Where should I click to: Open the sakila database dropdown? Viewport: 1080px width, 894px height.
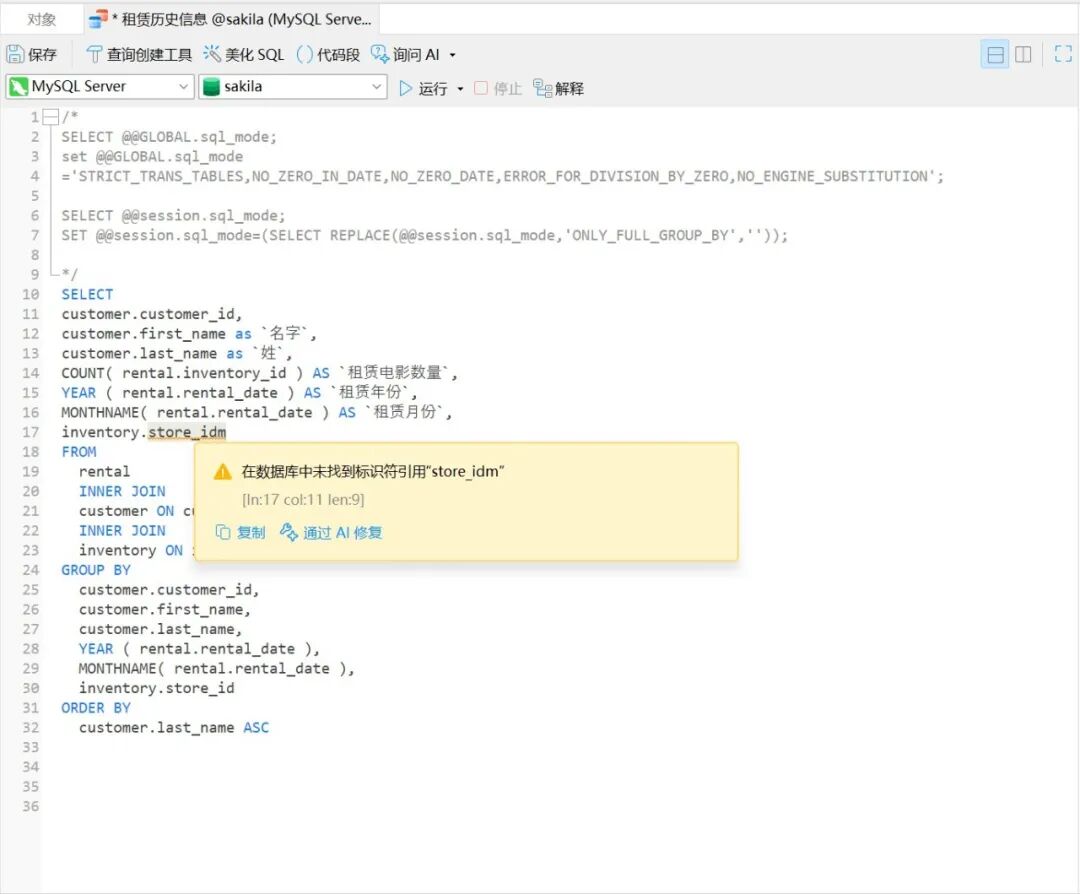pos(293,87)
